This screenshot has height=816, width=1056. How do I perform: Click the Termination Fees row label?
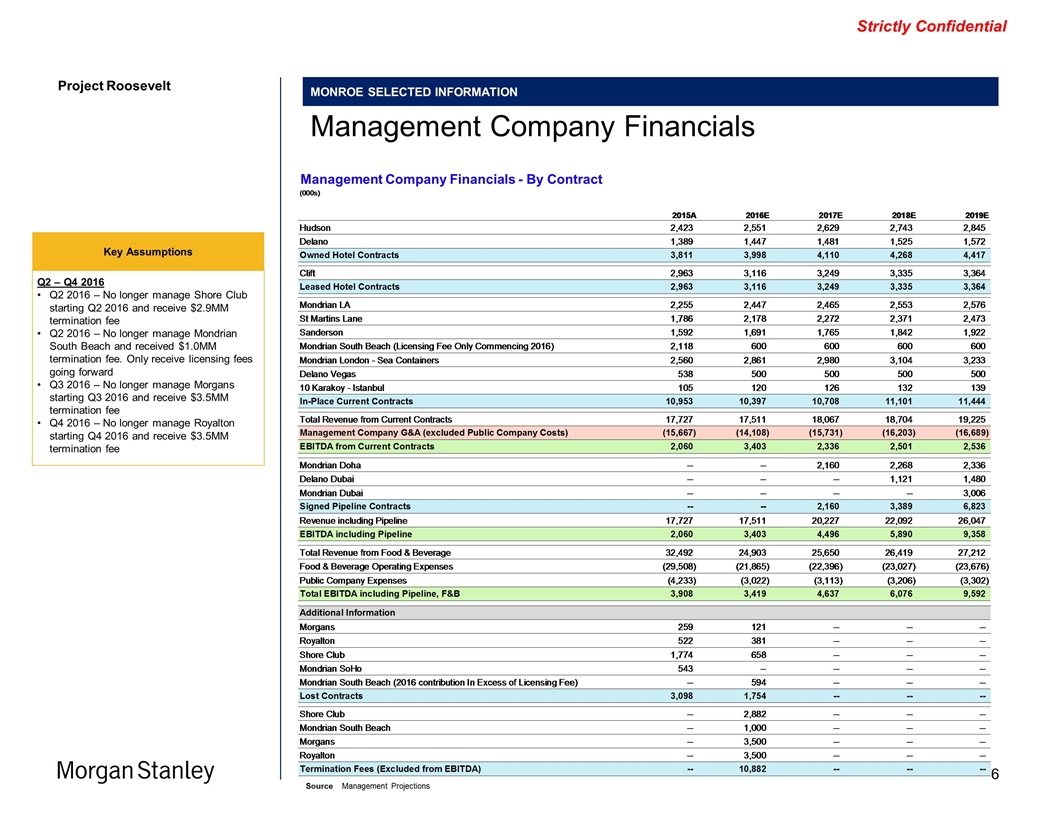390,768
